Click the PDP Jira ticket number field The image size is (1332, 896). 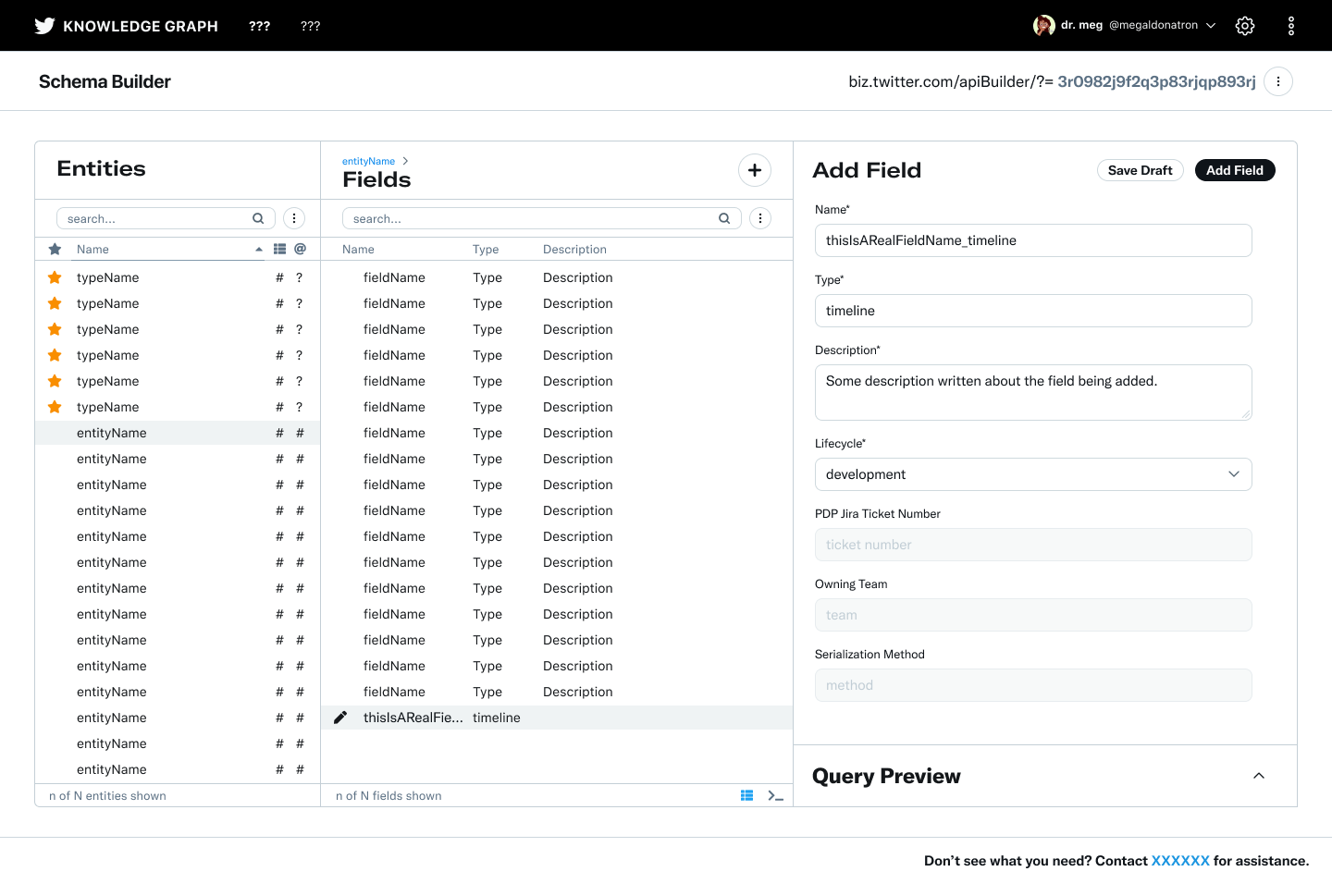click(1032, 545)
